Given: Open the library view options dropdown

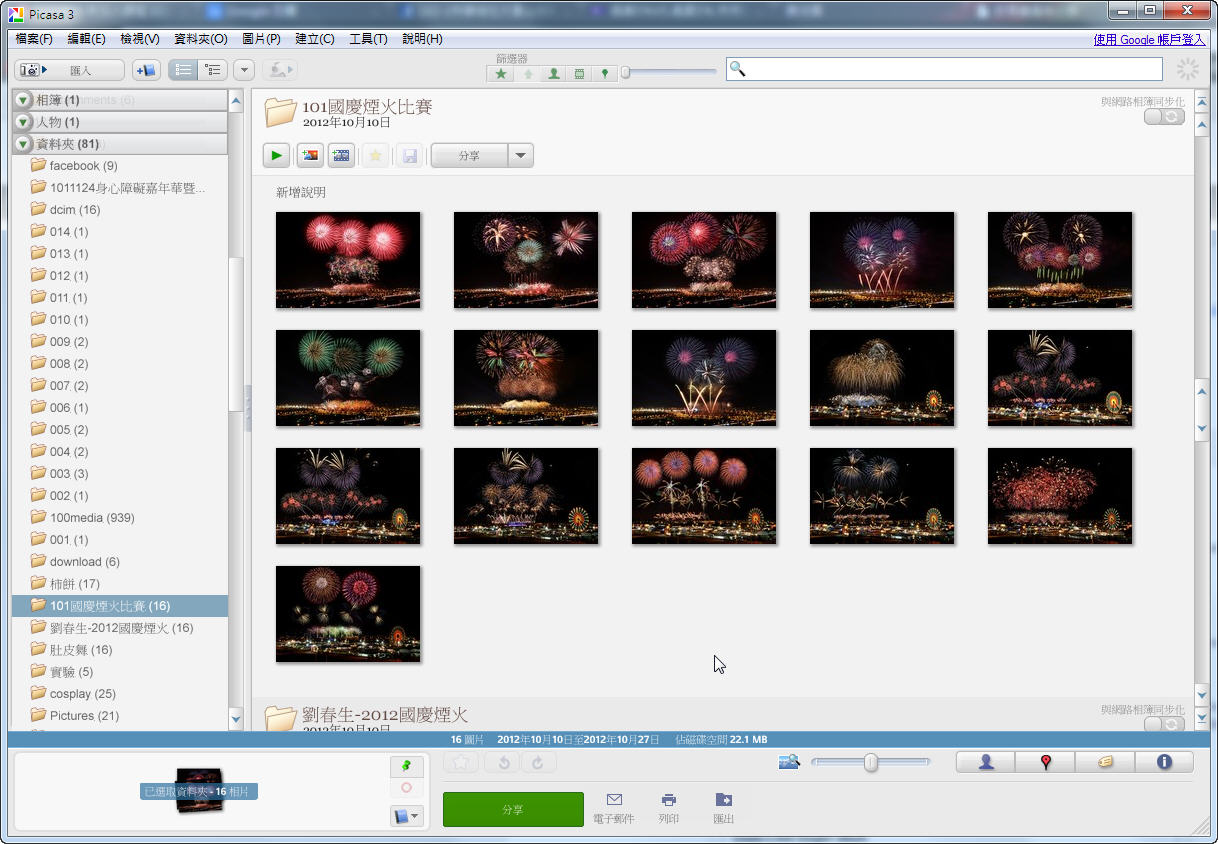Looking at the screenshot, I should click(244, 70).
